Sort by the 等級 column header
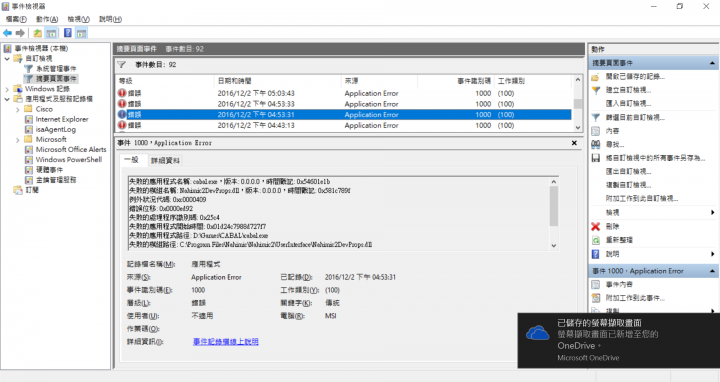The height and width of the screenshot is (382, 720). click(165, 81)
